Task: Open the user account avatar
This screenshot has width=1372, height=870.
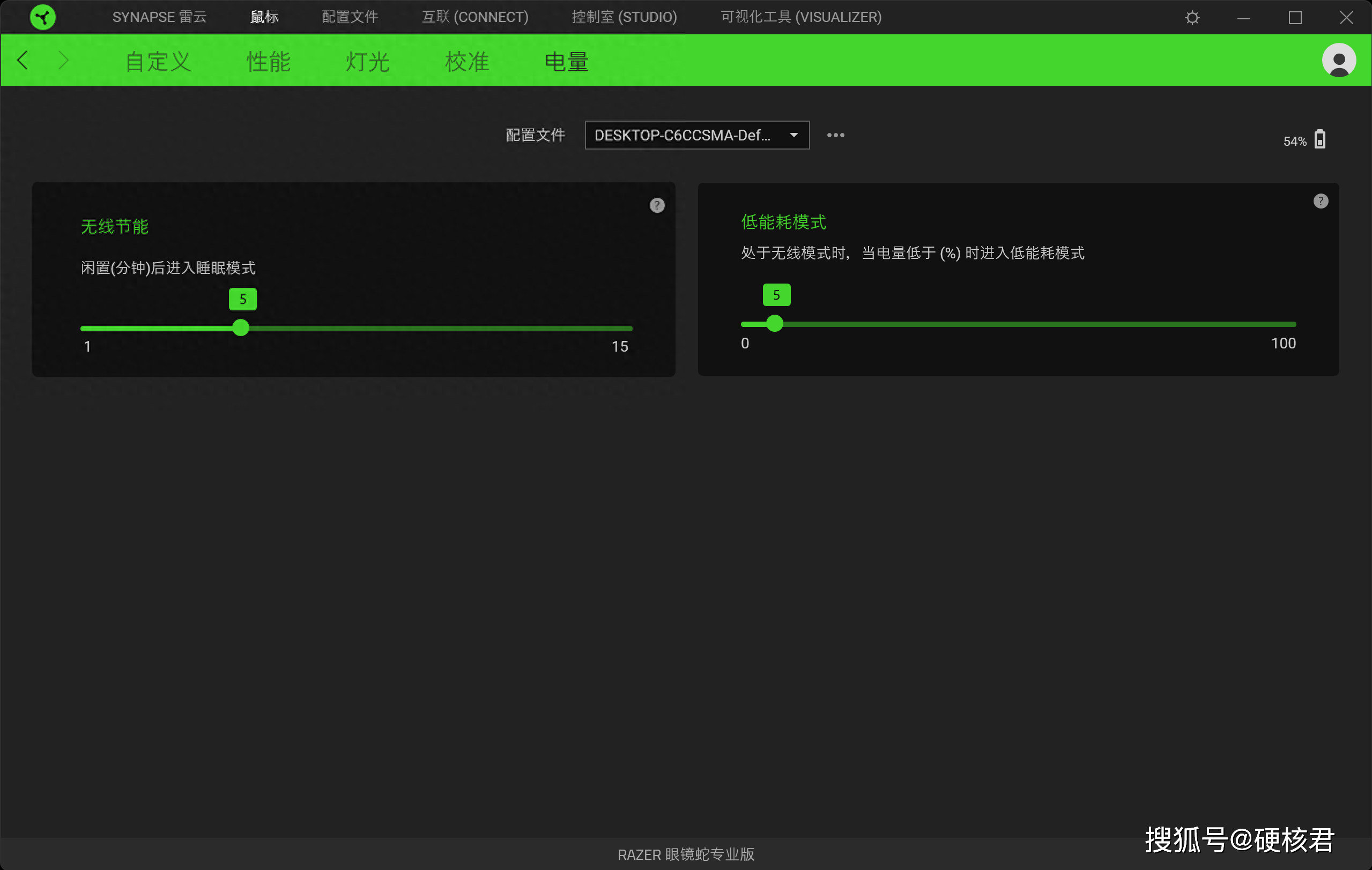Action: coord(1338,60)
